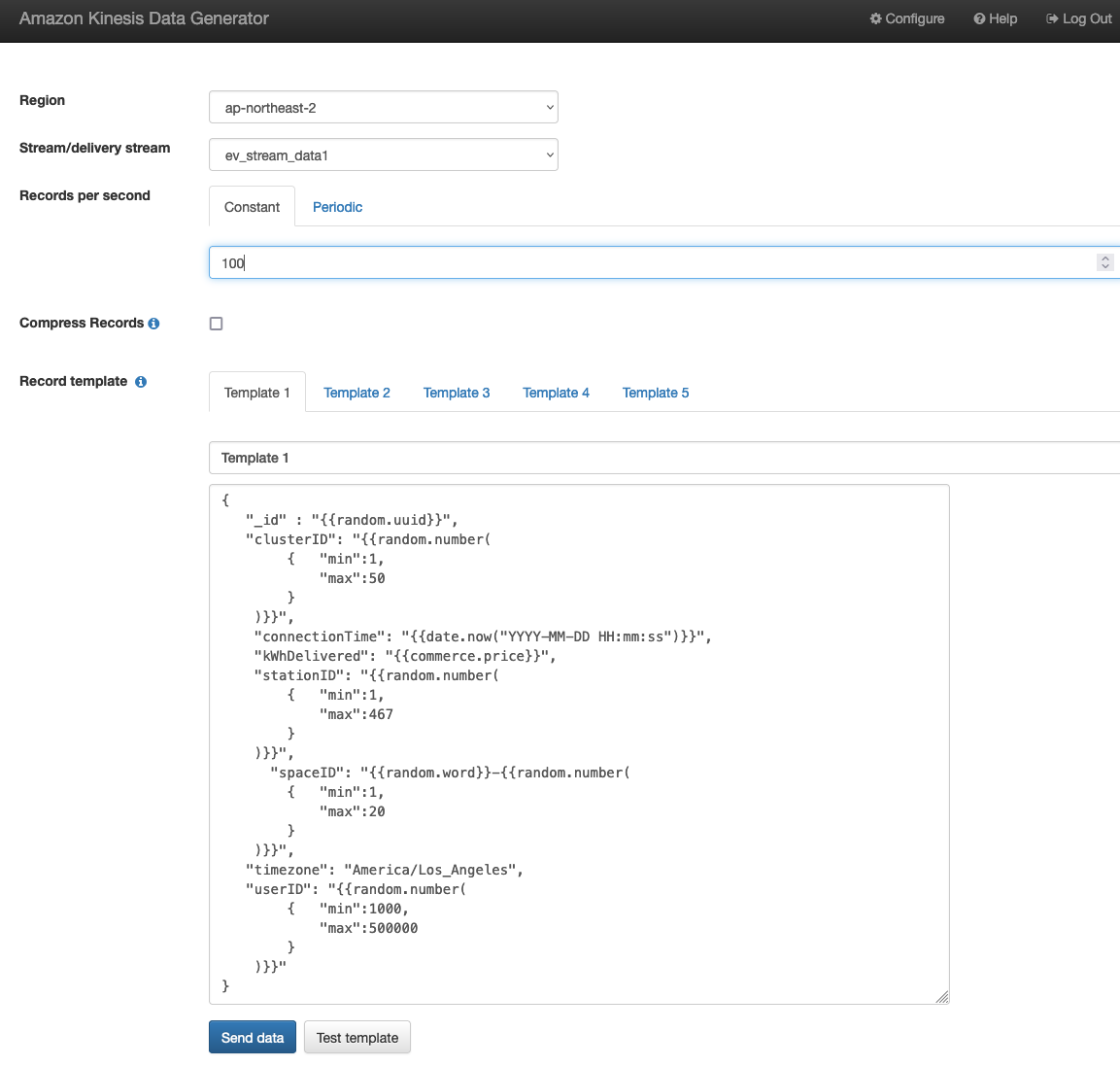This screenshot has height=1066, width=1120.
Task: Click the "max":467 line in template
Action: pos(356,714)
